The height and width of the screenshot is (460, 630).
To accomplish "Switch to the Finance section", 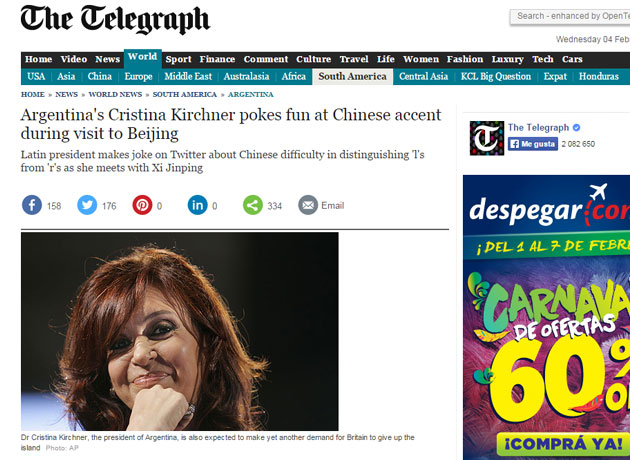I will [x=217, y=59].
